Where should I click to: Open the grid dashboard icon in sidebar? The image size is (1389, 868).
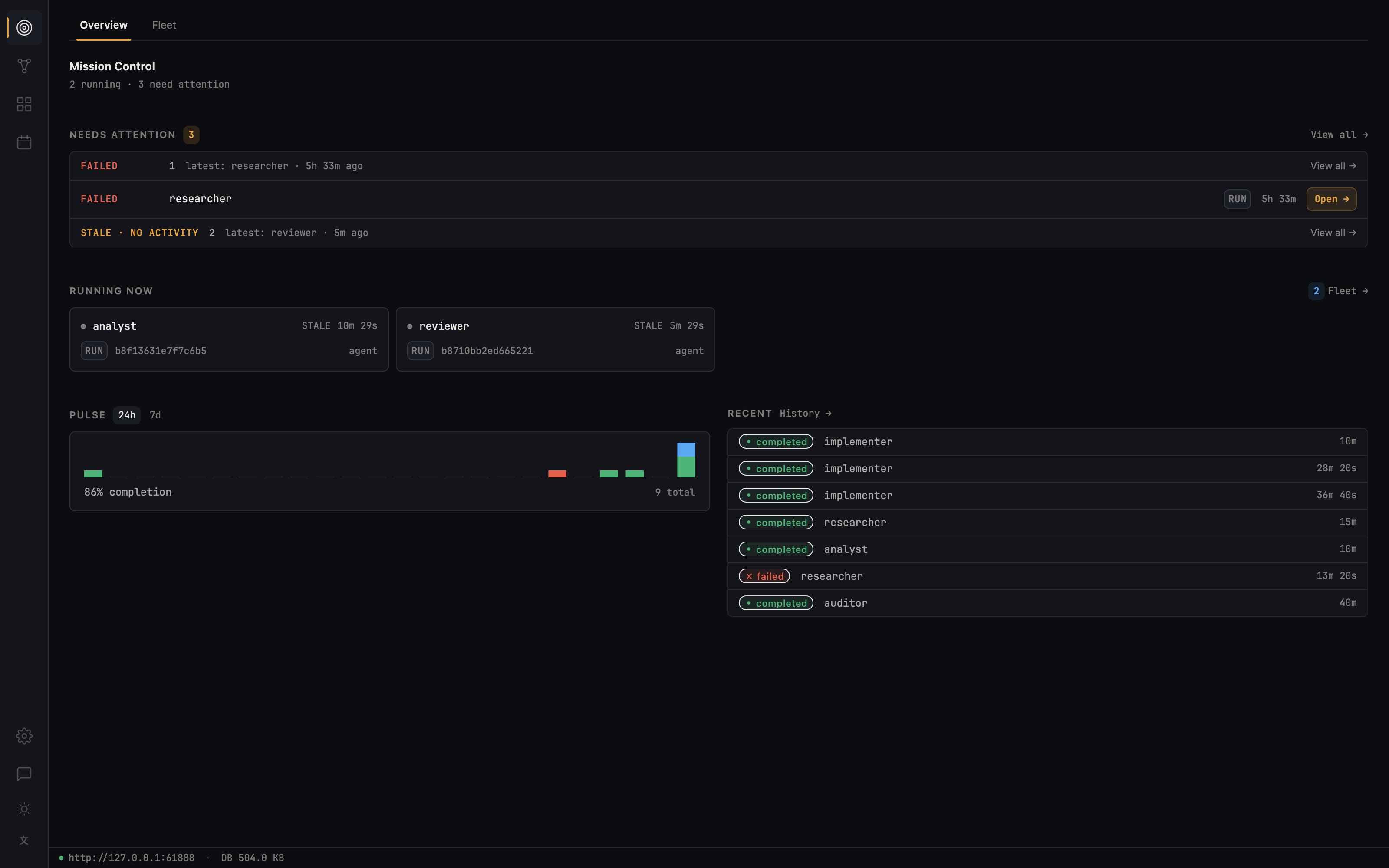click(24, 104)
